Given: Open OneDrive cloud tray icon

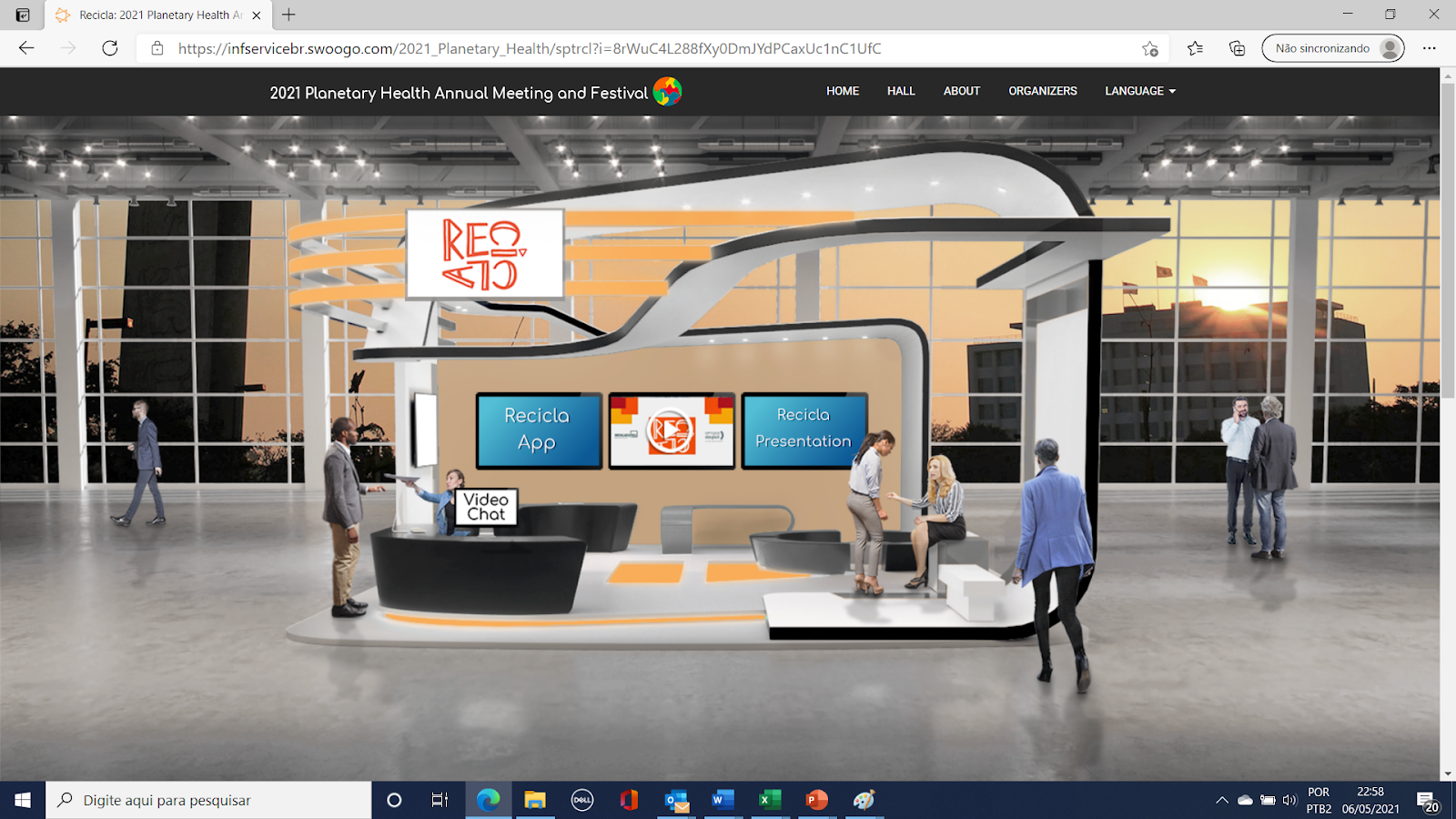Looking at the screenshot, I should [x=1245, y=801].
